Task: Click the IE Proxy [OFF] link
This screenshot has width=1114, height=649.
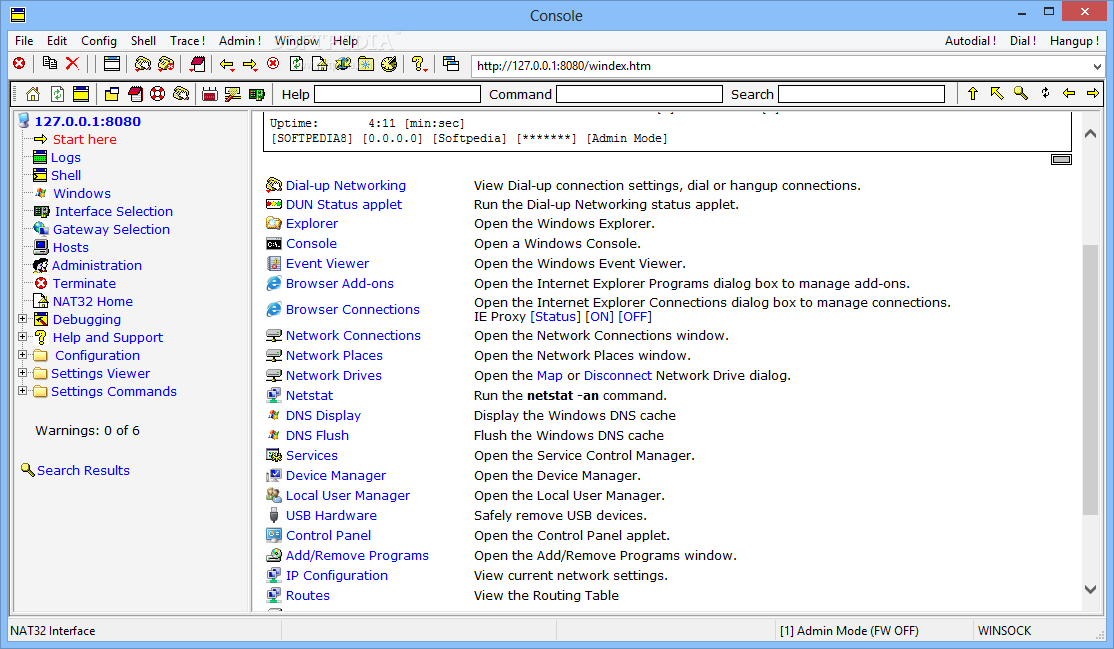Action: click(634, 317)
